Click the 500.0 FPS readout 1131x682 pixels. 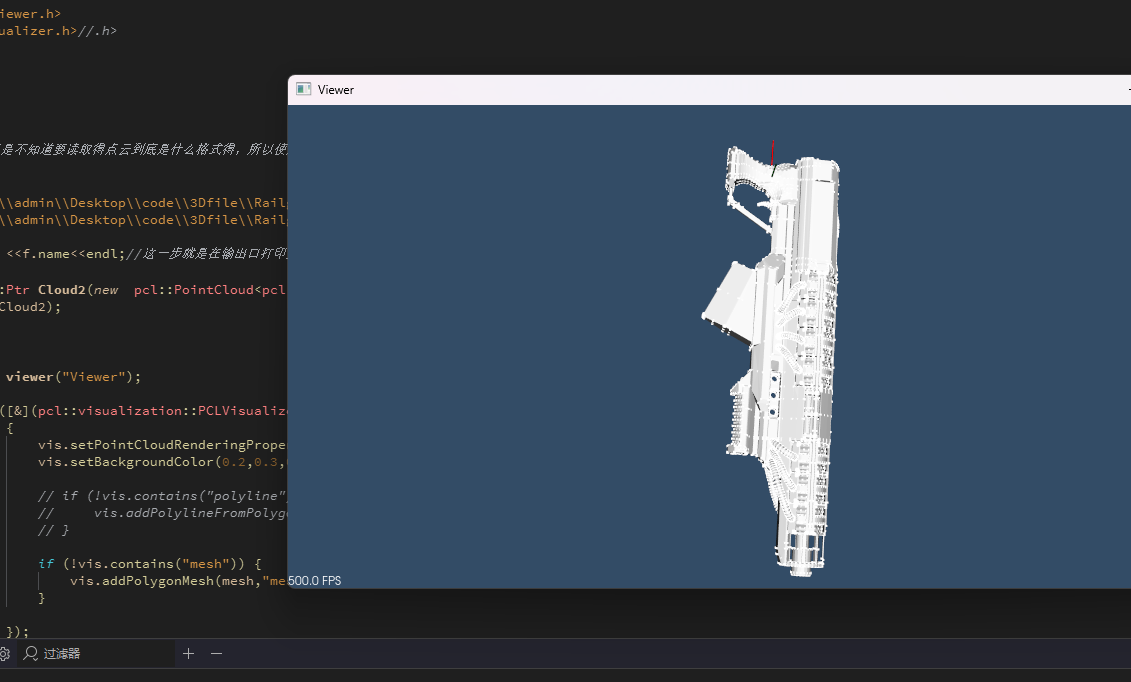(314, 580)
